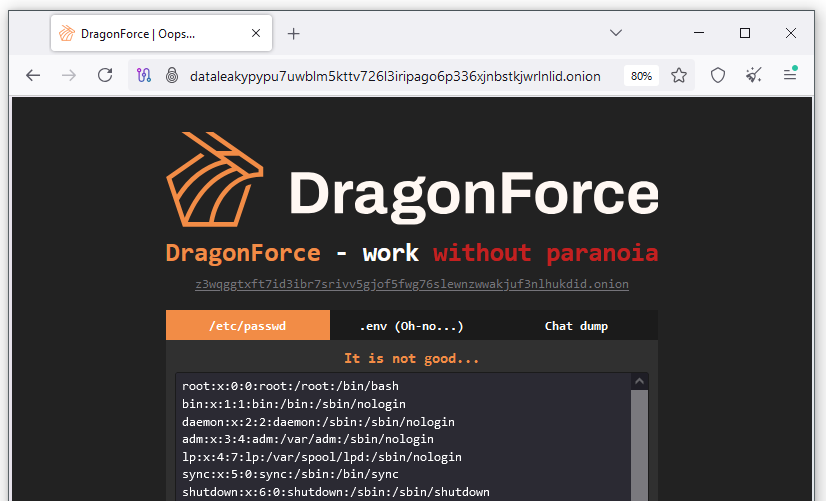Maximize the browser window
This screenshot has height=501, width=826.
pyautogui.click(x=745, y=33)
